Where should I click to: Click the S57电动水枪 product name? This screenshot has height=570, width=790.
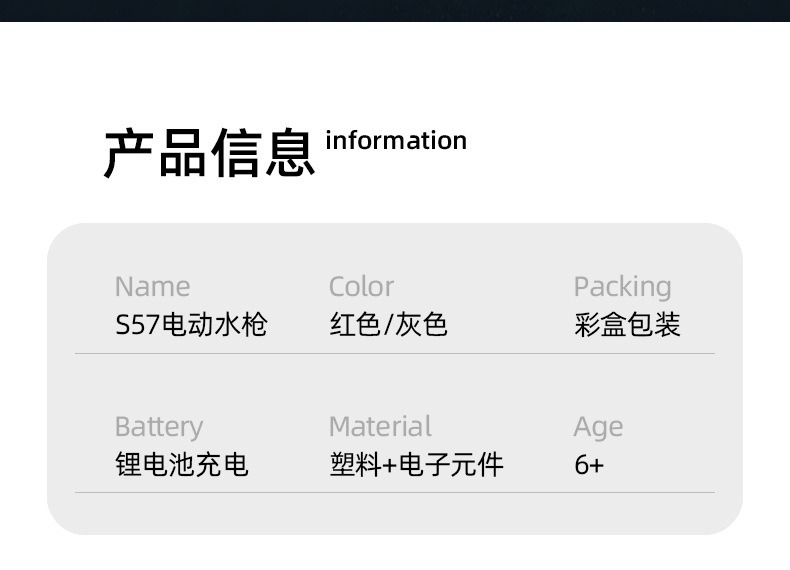(191, 324)
